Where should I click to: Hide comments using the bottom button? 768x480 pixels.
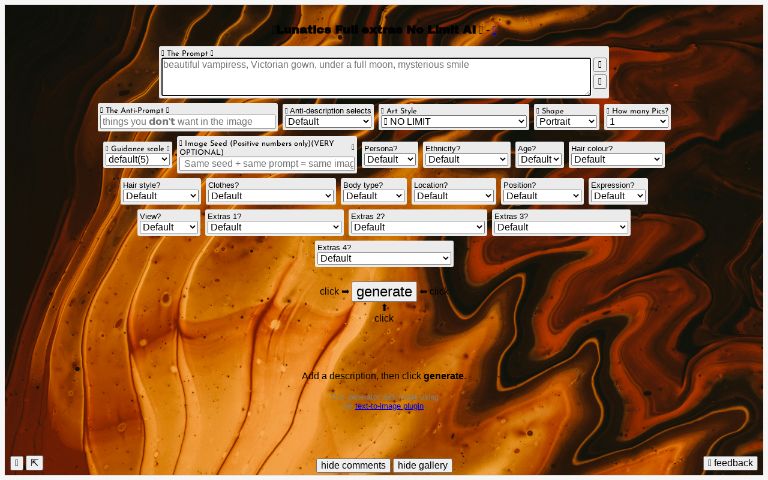[353, 465]
